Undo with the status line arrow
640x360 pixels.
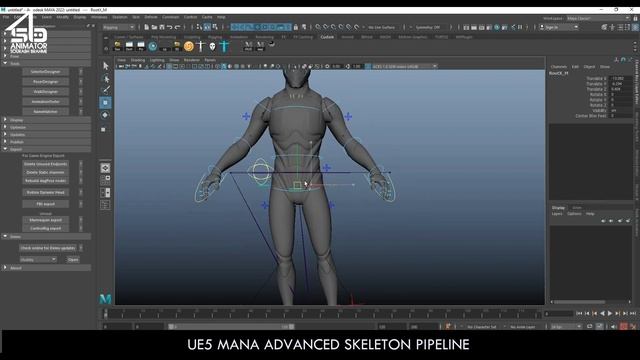169,27
